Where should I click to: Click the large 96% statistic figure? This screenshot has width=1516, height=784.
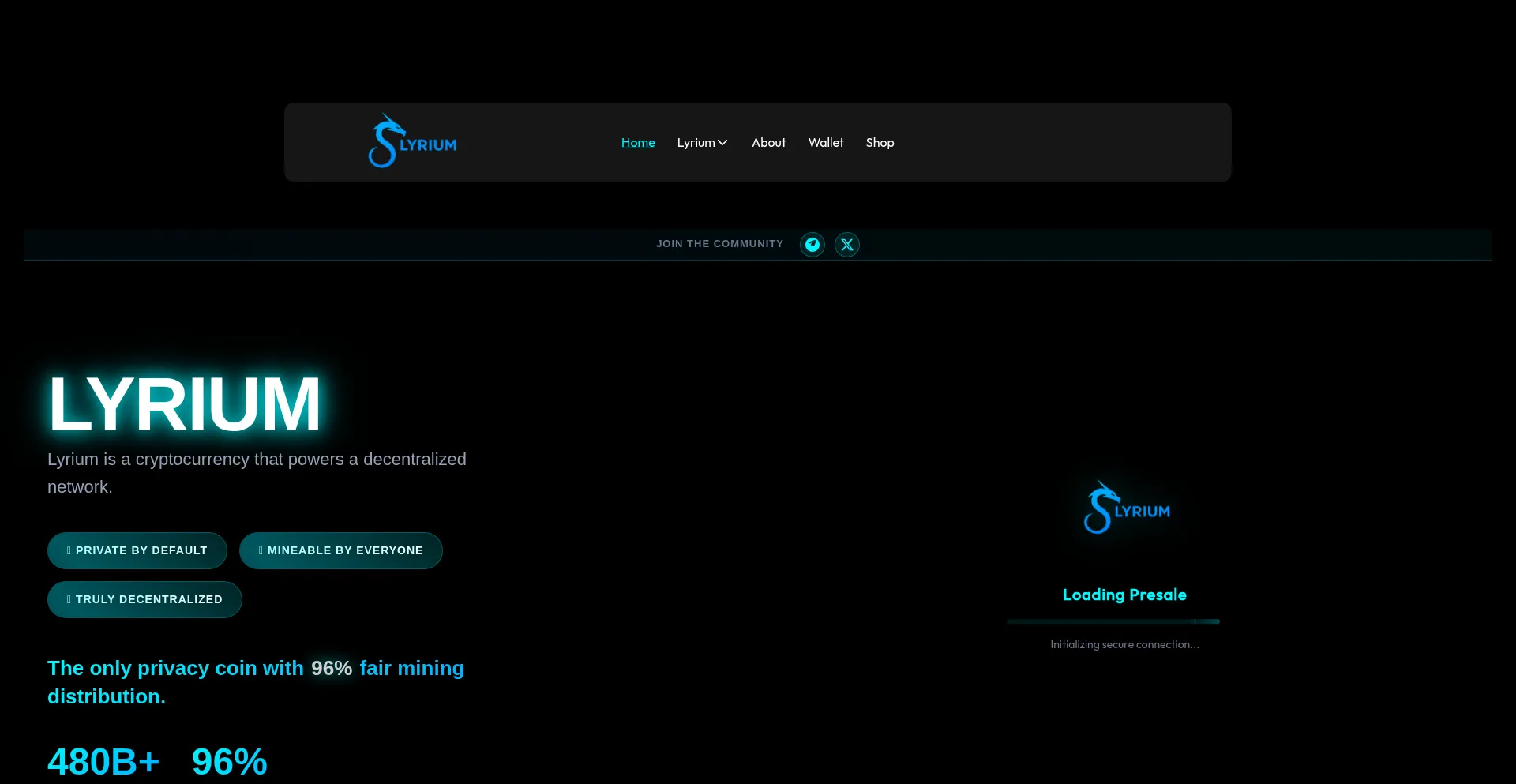point(229,762)
